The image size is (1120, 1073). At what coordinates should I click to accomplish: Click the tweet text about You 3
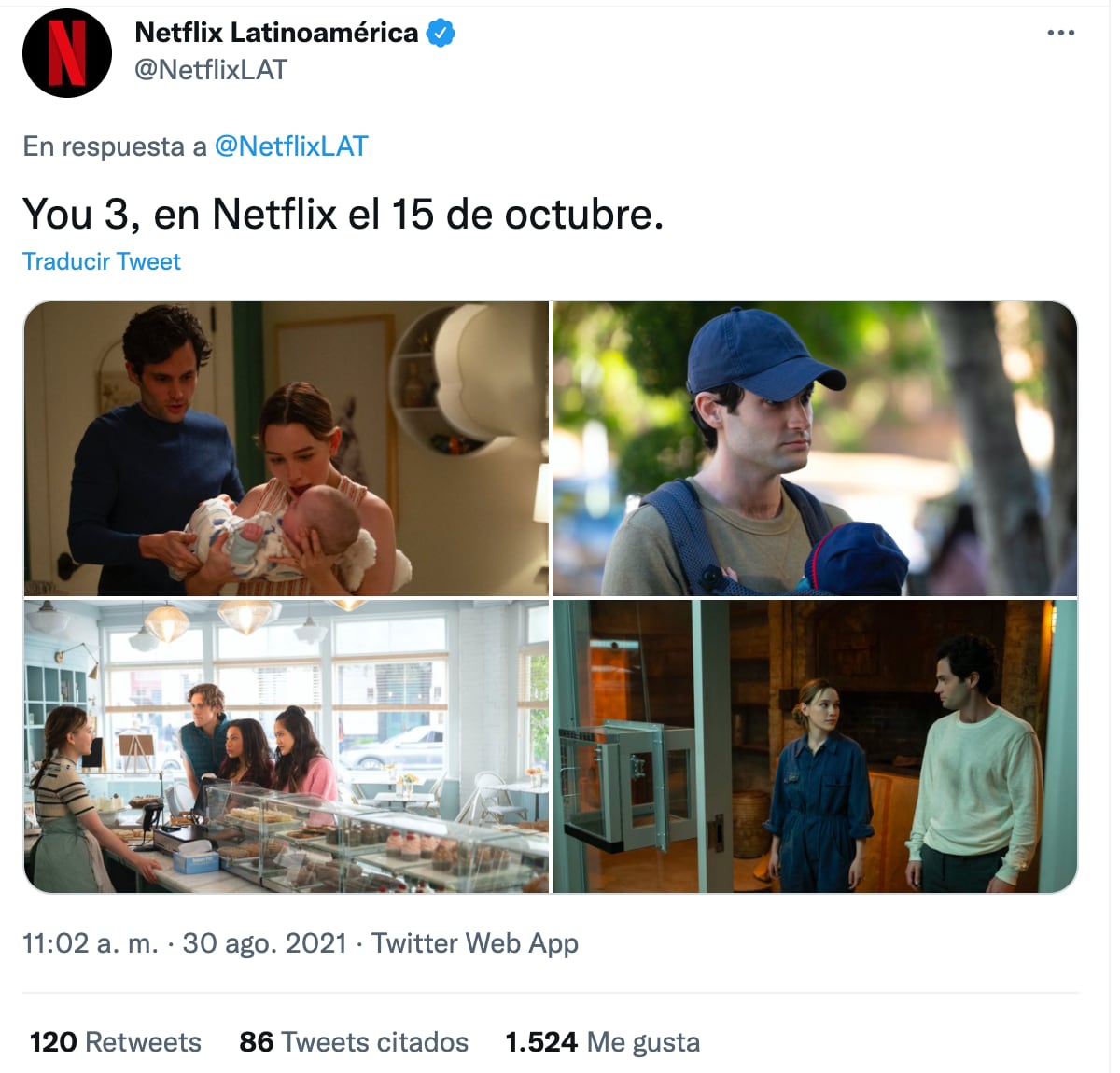(343, 215)
